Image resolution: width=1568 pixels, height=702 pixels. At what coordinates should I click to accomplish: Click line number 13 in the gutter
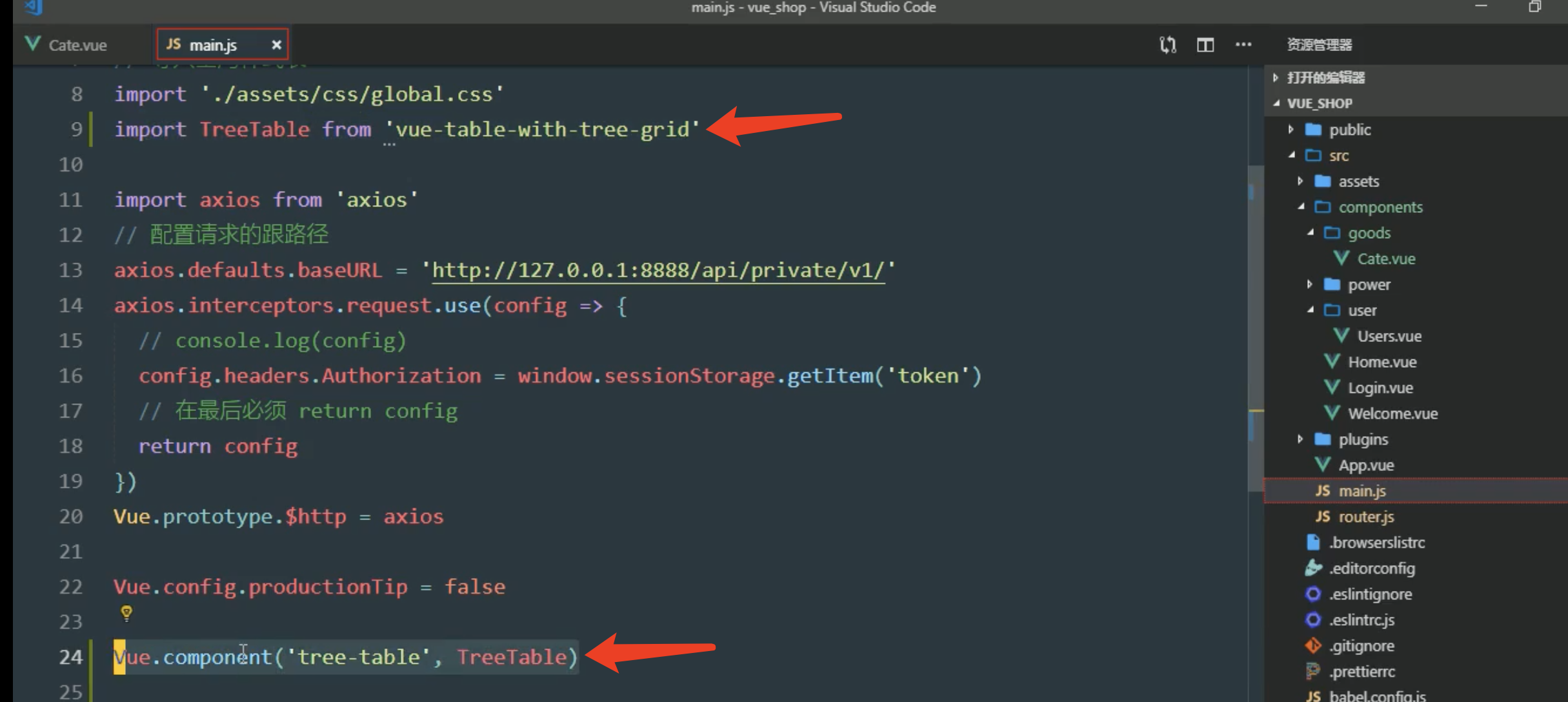coord(71,270)
